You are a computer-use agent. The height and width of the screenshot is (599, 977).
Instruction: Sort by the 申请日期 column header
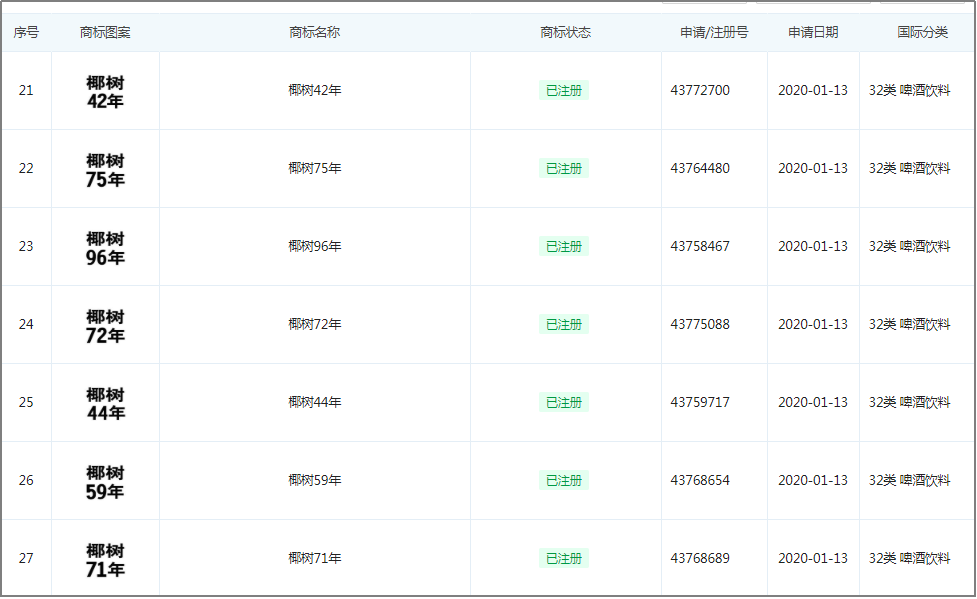[813, 32]
